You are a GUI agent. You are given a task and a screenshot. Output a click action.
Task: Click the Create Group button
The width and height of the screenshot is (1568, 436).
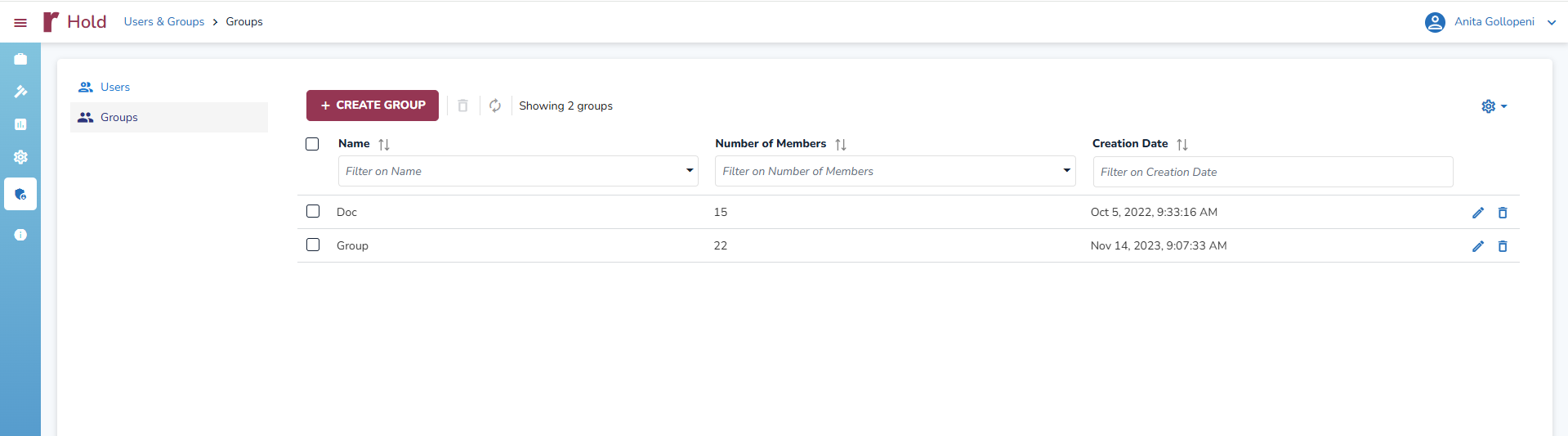tap(373, 106)
